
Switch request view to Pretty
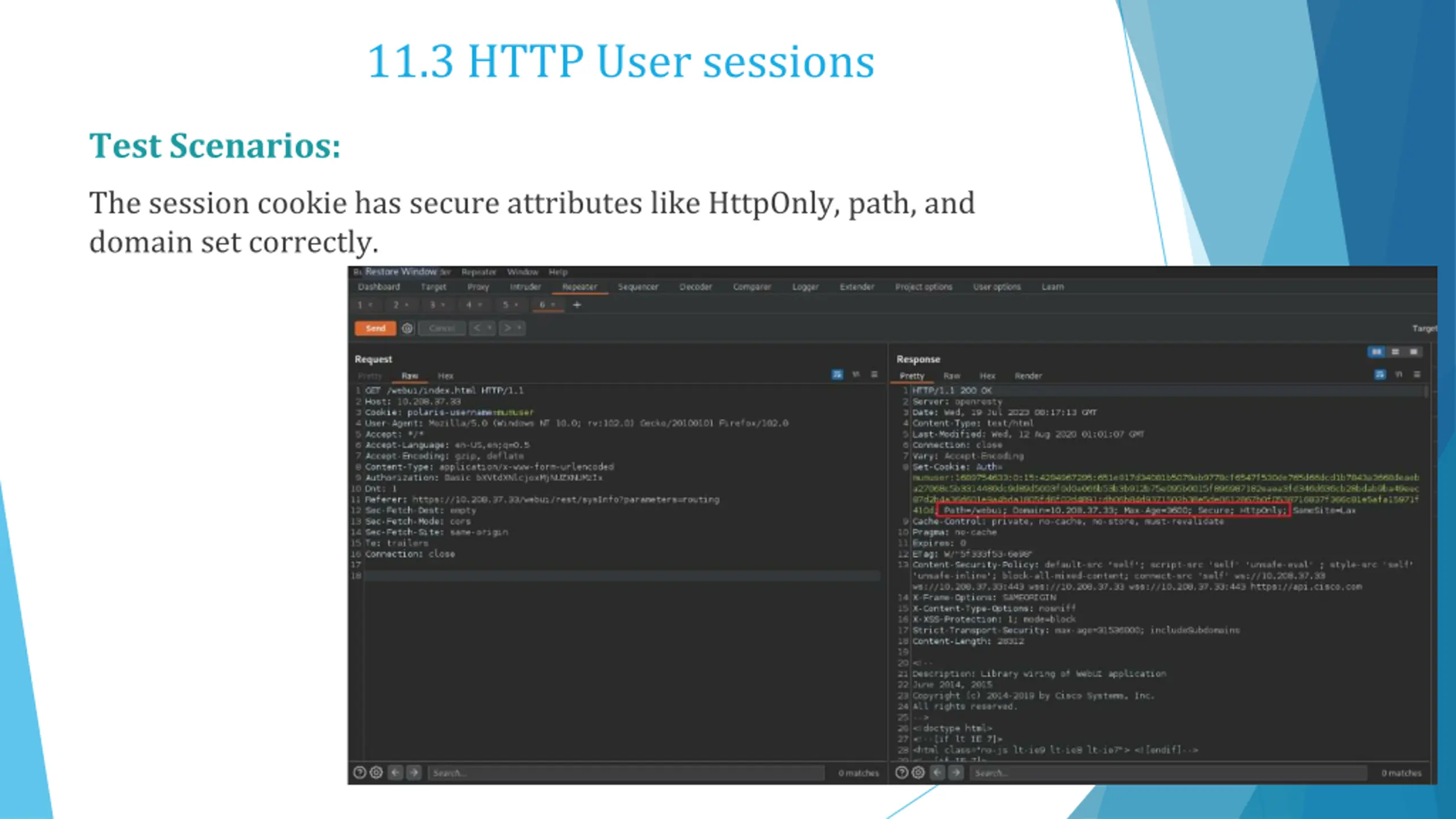point(370,376)
